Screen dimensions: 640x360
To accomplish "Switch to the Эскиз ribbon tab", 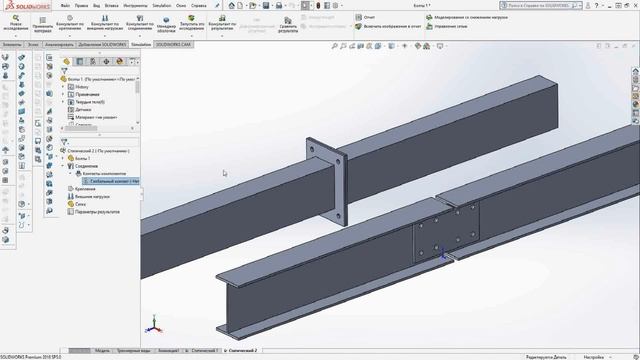I will (33, 44).
